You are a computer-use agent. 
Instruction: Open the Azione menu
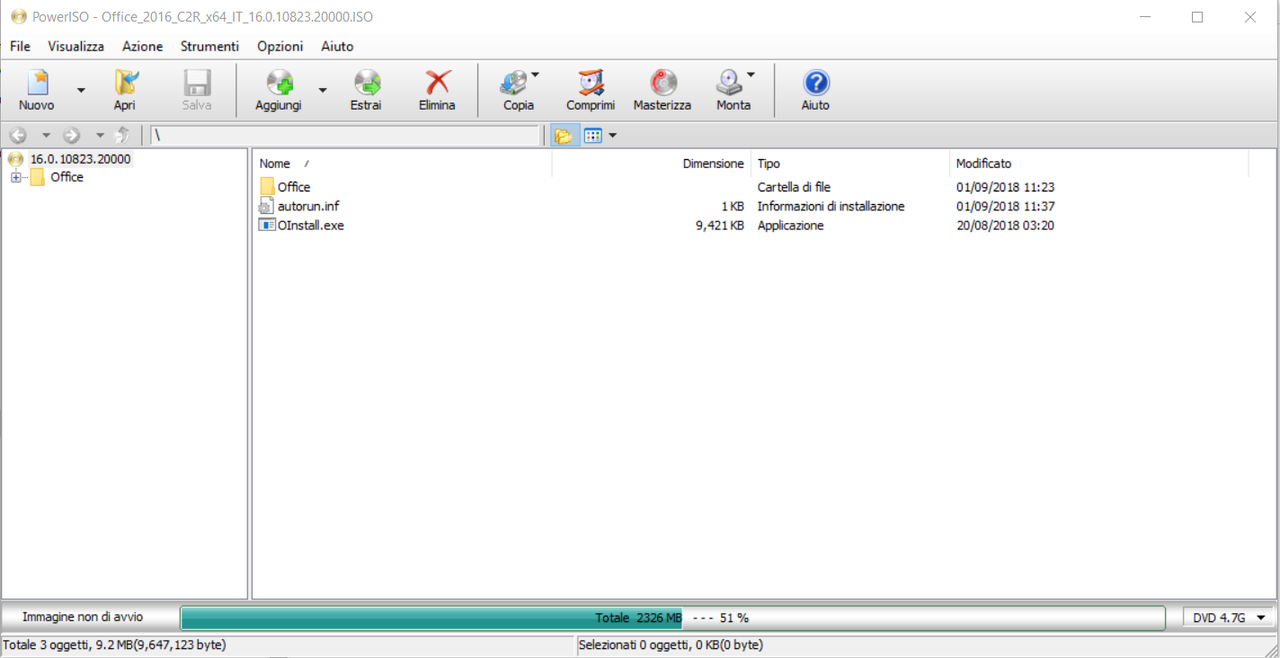[142, 46]
